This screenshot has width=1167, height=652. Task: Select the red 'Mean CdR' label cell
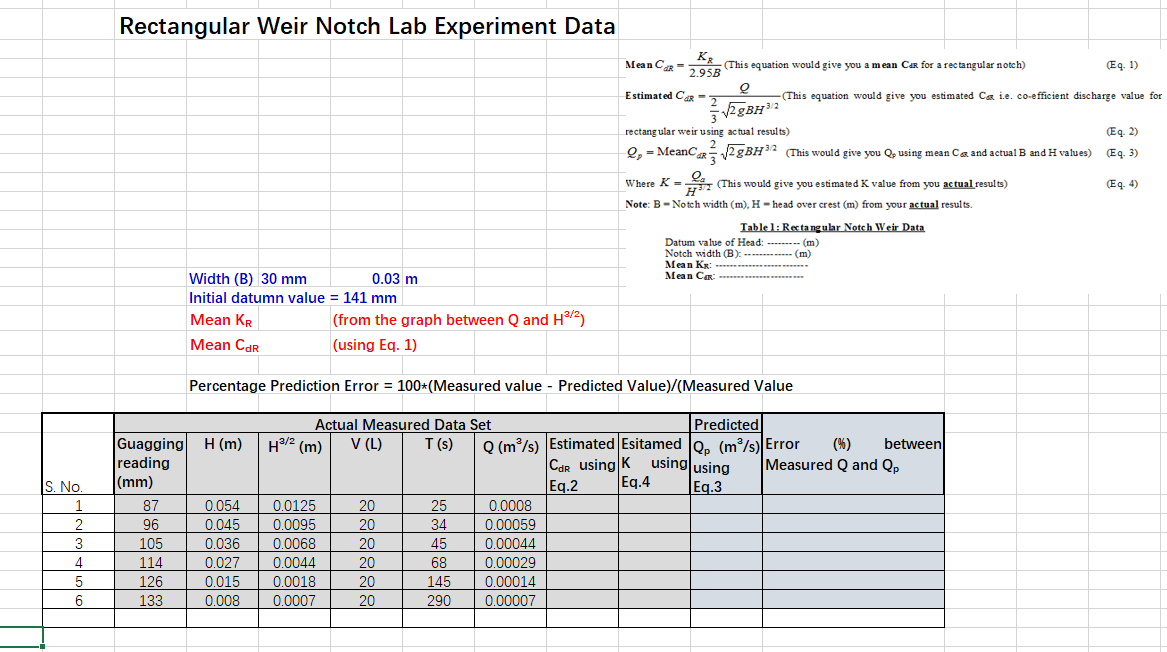tap(224, 345)
